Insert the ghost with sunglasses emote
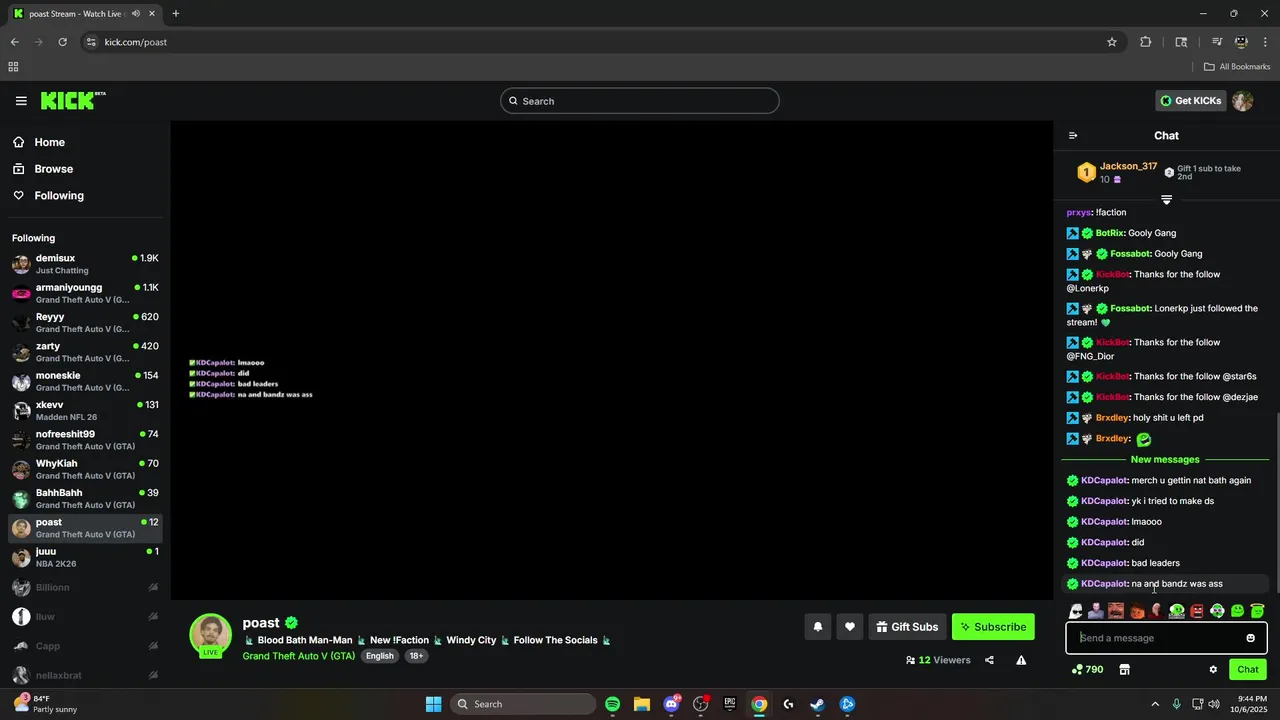Viewport: 1280px width, 720px height. pos(1076,611)
